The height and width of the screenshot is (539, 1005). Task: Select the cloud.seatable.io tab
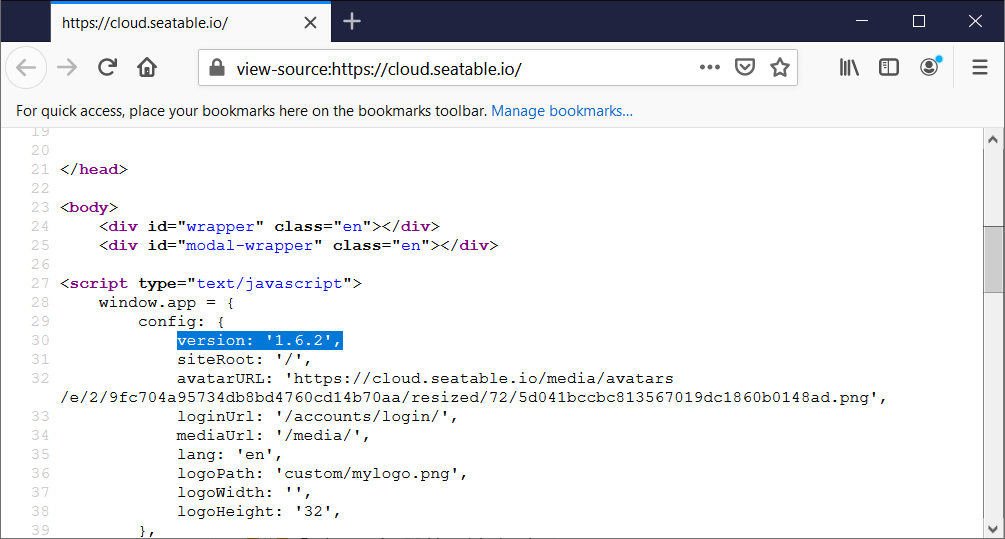point(170,22)
